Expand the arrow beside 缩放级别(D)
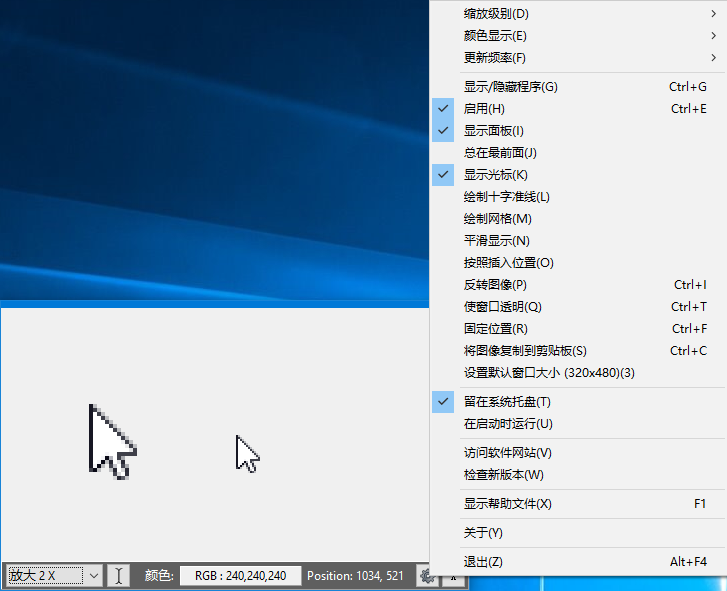Viewport: 727px width, 591px height. point(714,14)
